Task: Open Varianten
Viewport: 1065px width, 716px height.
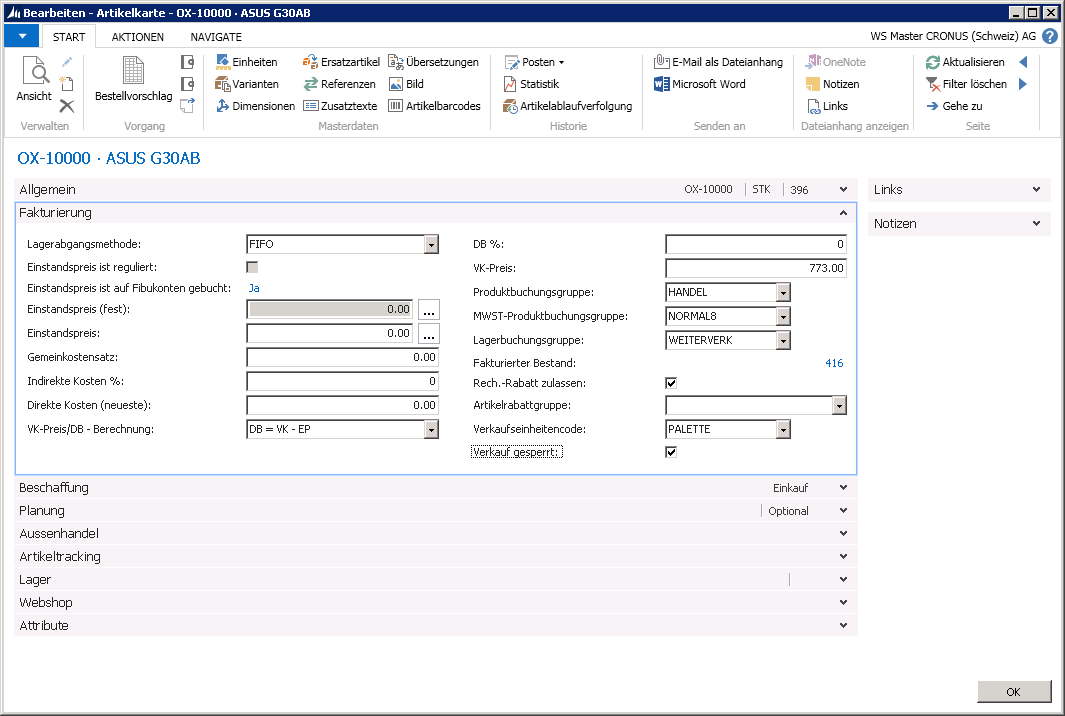Action: click(247, 84)
